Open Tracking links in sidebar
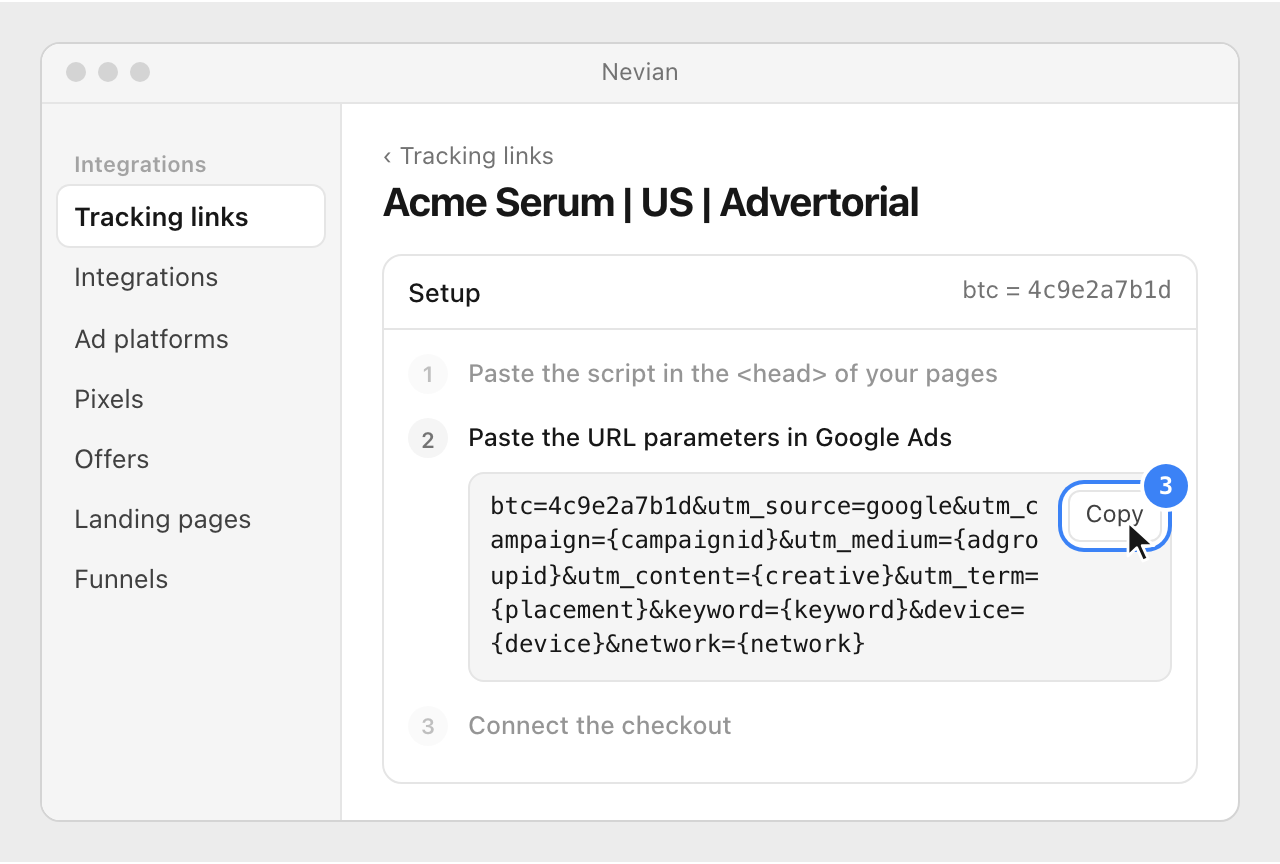Screen dimensions: 1280x864 pos(191,217)
